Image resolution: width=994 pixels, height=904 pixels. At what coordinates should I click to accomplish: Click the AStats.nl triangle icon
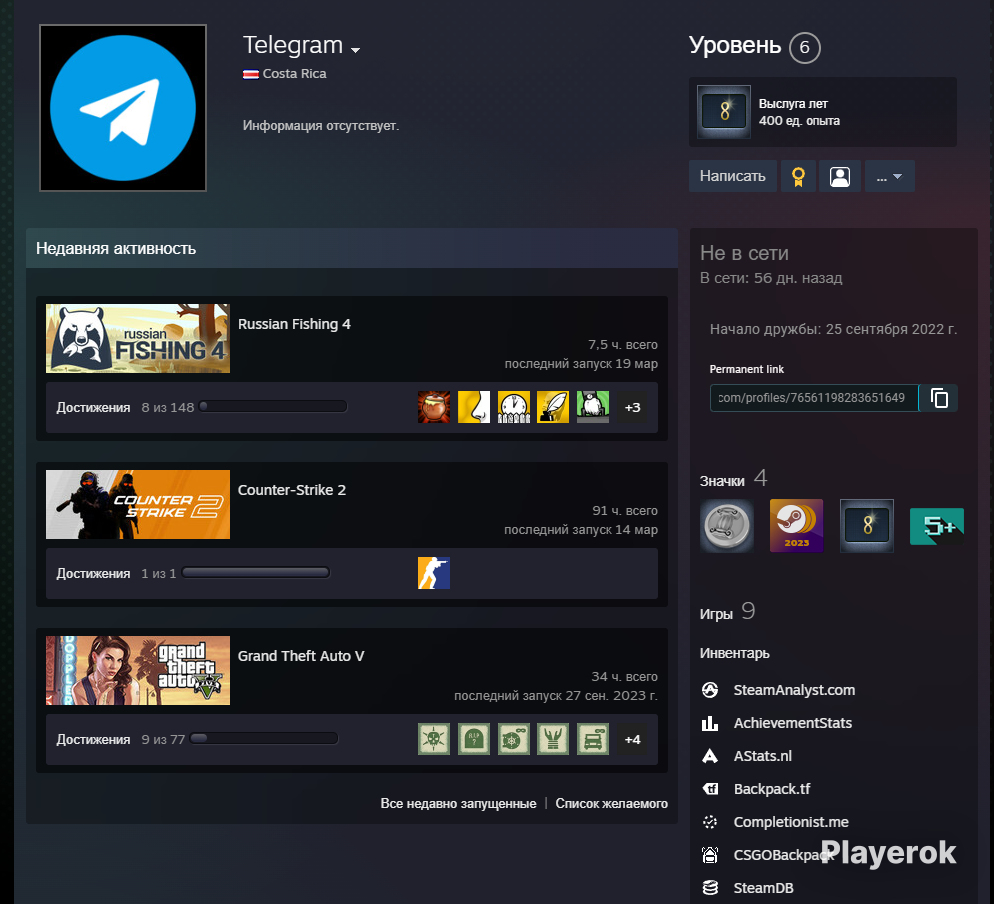pos(710,756)
